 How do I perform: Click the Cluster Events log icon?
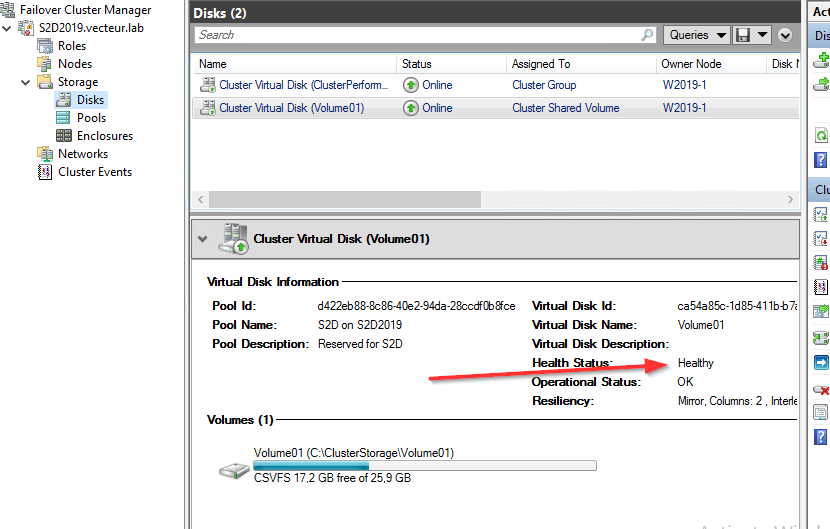[x=45, y=172]
